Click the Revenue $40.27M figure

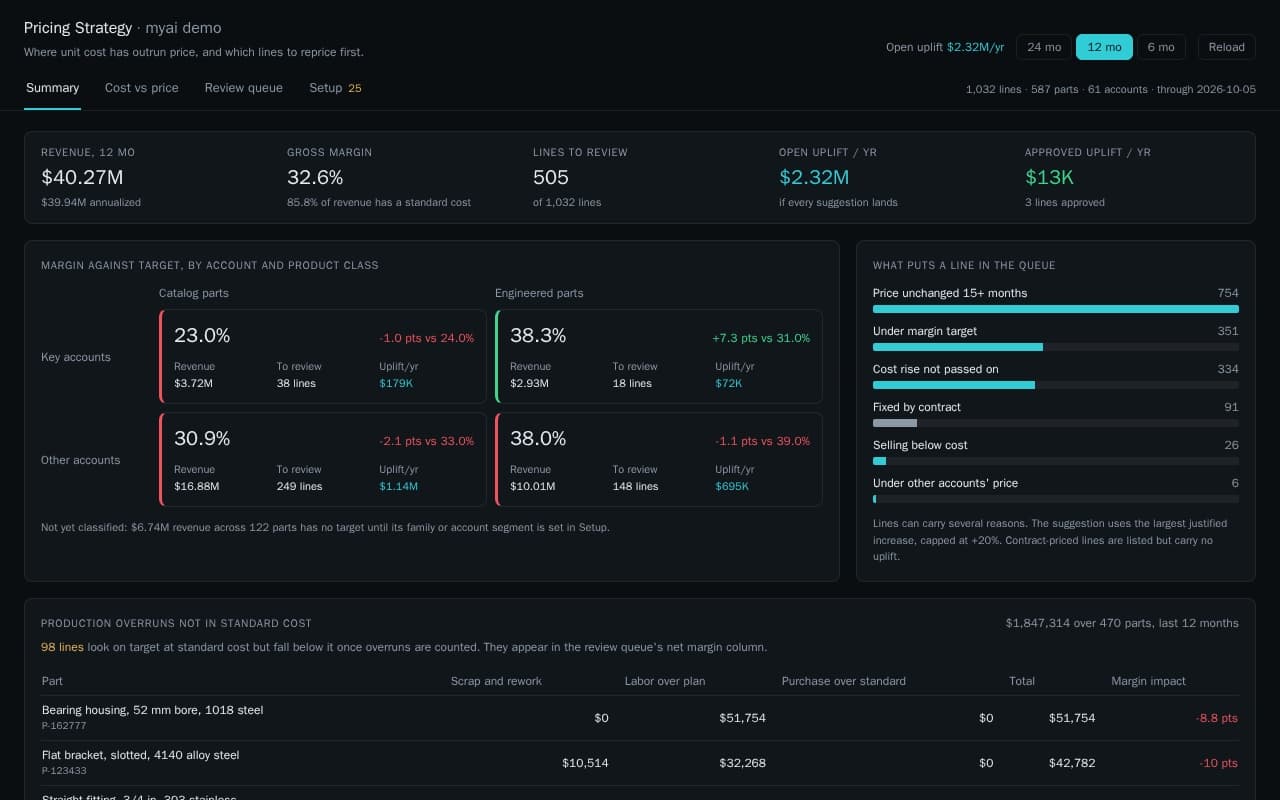(x=82, y=177)
